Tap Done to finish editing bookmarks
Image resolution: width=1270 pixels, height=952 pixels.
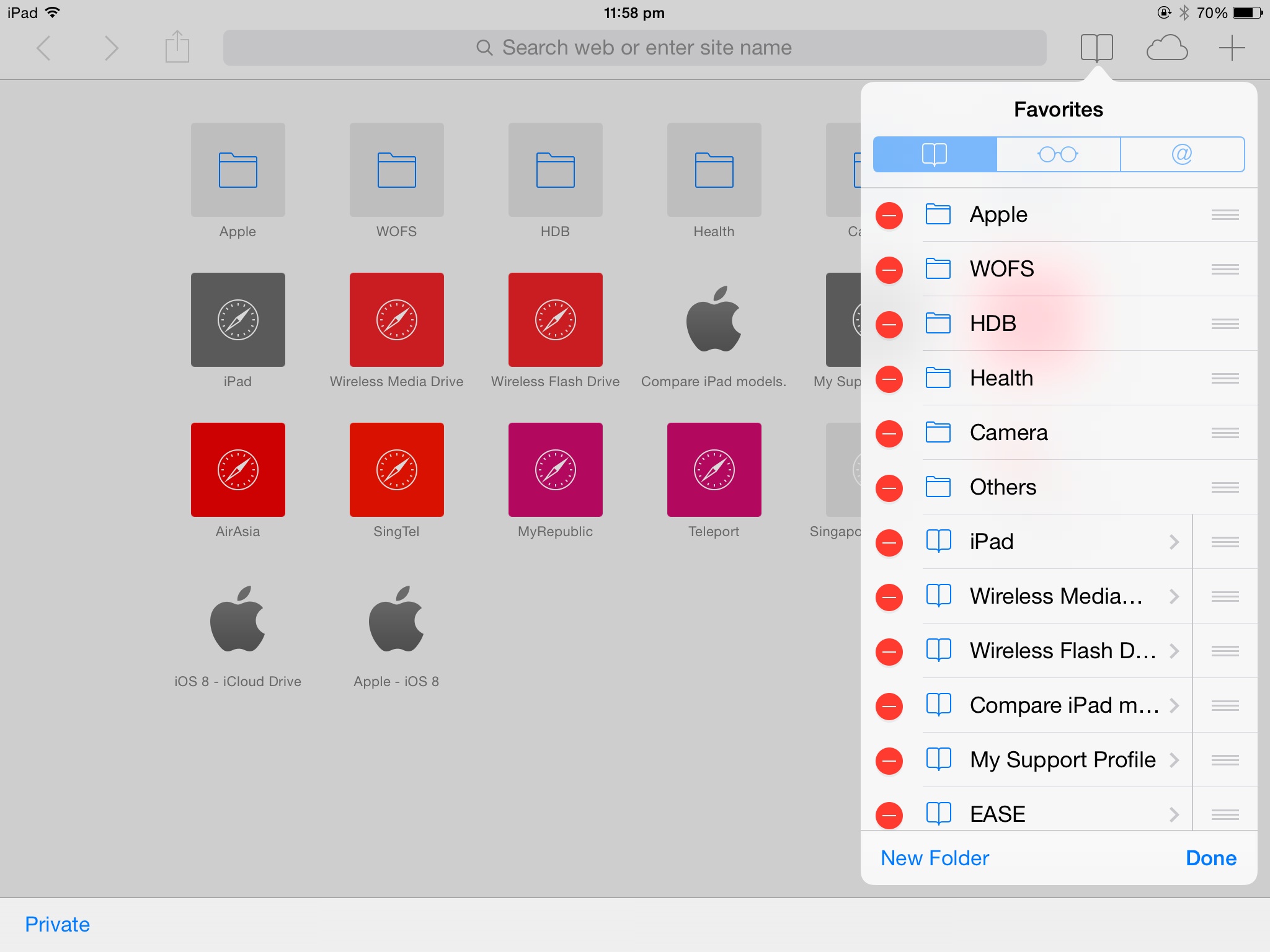[x=1210, y=858]
